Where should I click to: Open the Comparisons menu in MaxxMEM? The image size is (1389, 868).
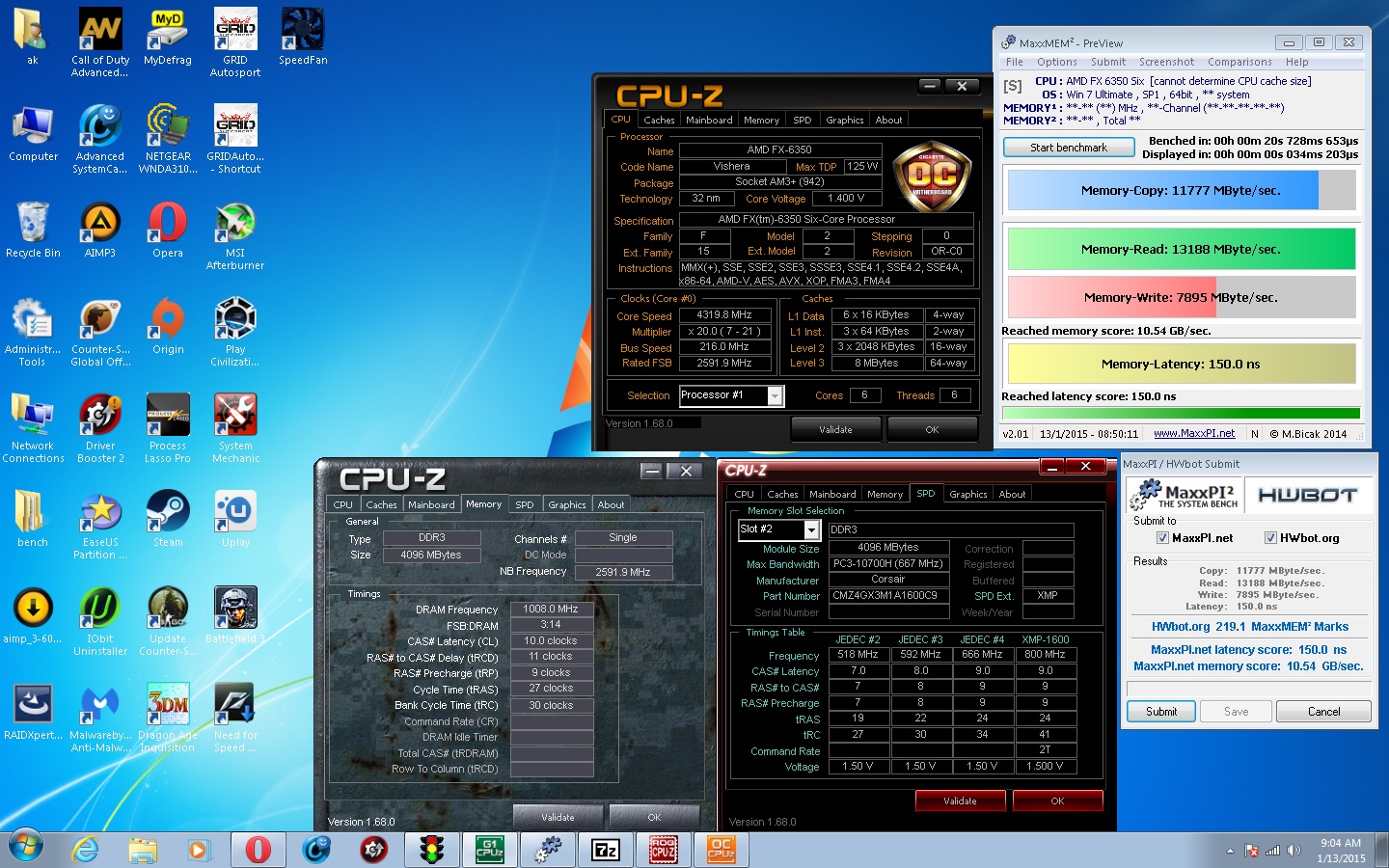point(1239,62)
